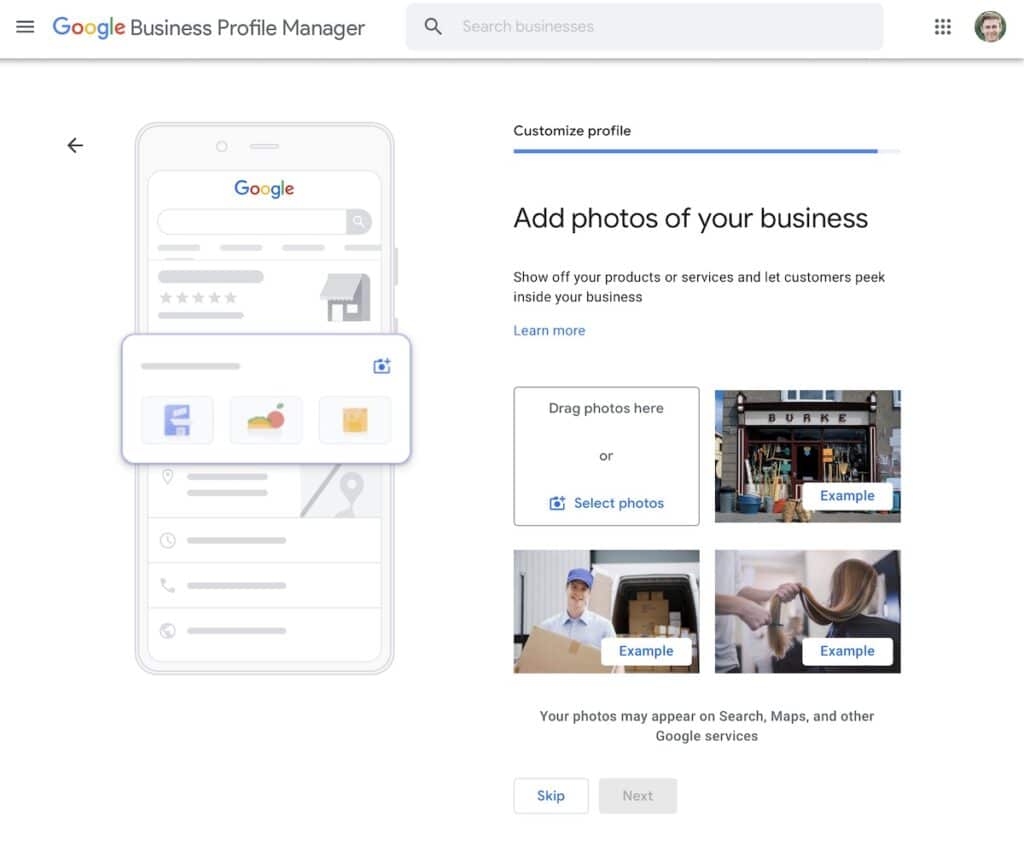Click the Skip button

551,796
